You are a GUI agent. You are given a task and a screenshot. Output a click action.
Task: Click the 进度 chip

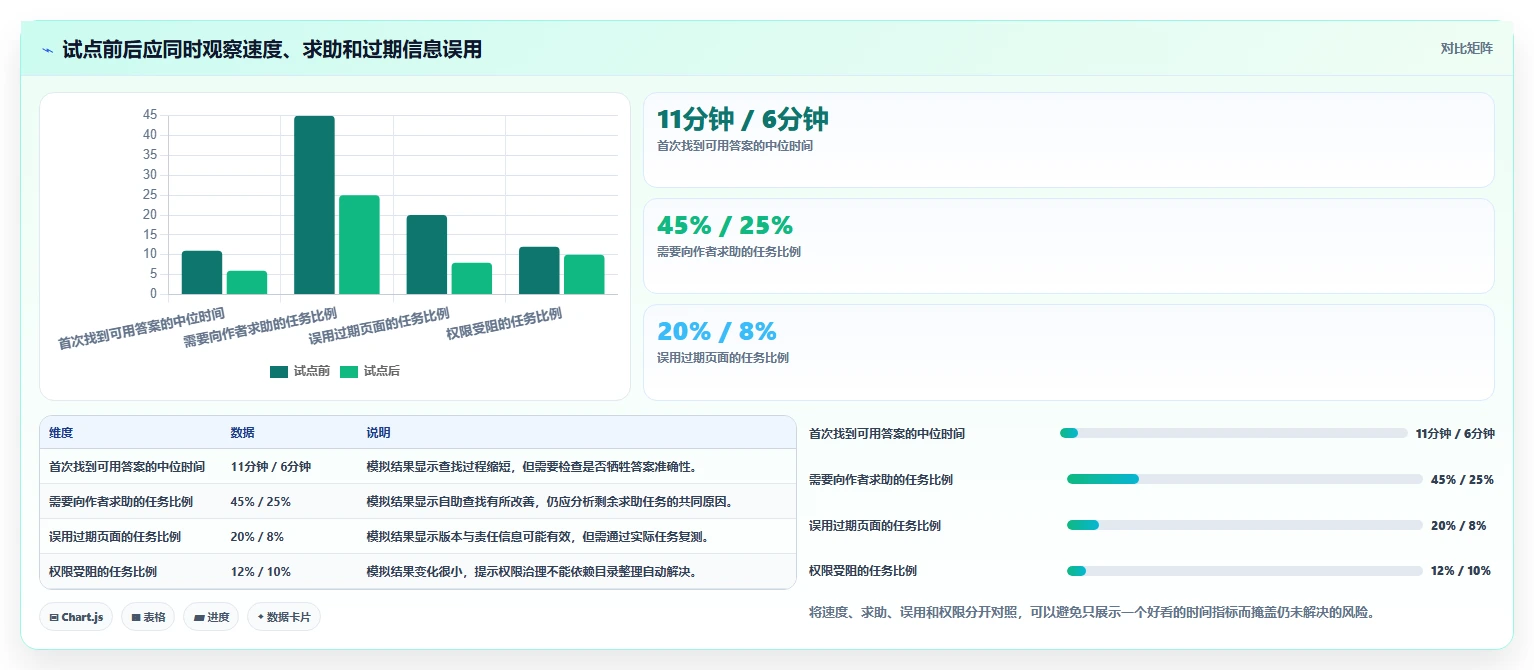click(x=211, y=617)
